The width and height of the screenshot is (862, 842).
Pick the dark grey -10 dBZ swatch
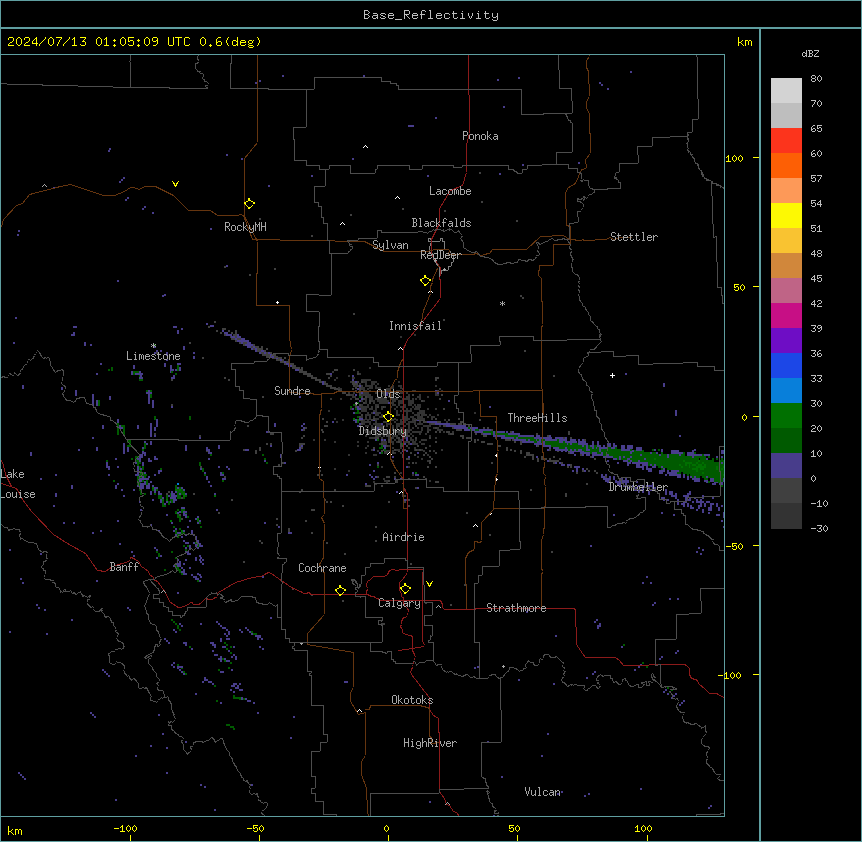(x=786, y=516)
